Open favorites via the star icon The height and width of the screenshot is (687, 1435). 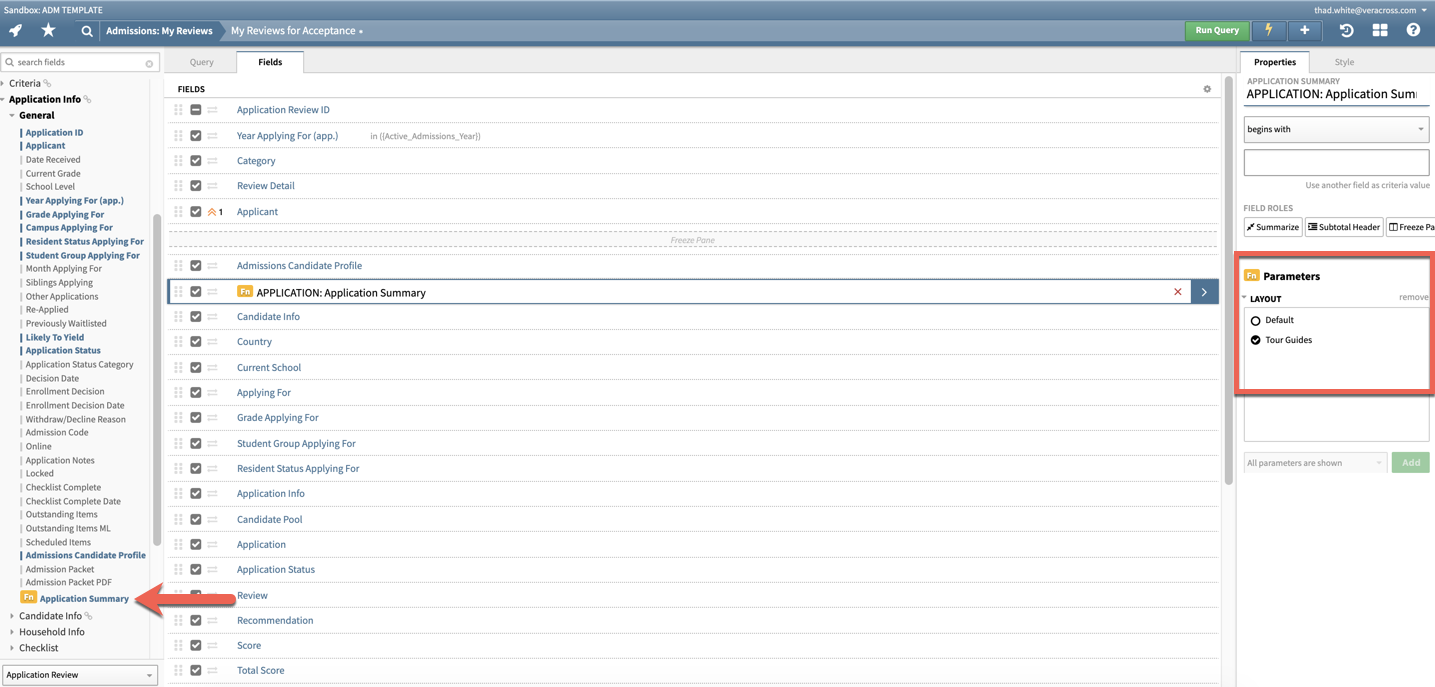tap(48, 30)
